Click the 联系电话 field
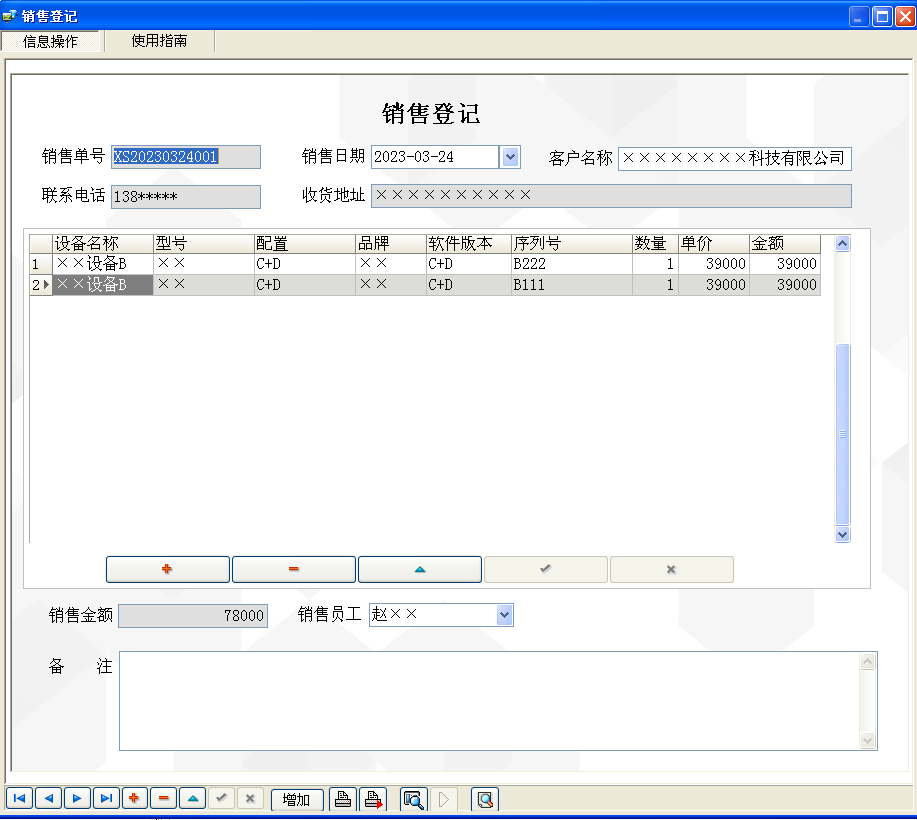Viewport: 917px width, 820px height. coord(185,197)
